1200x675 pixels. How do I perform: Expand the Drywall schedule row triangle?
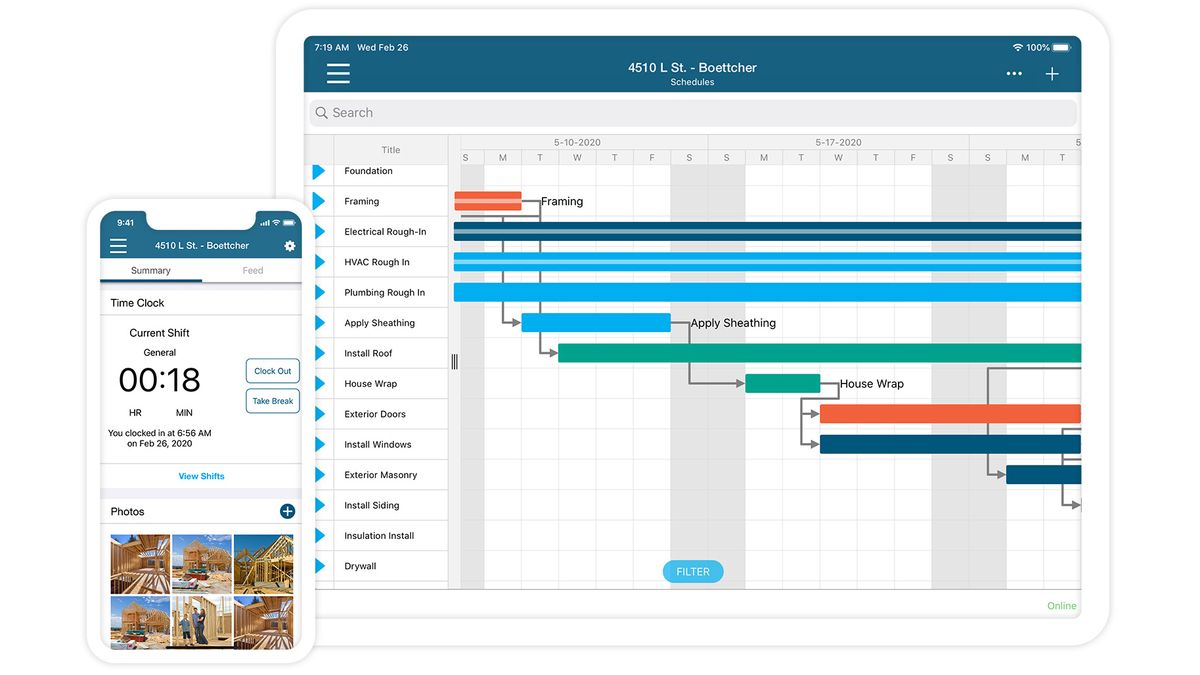pos(318,565)
